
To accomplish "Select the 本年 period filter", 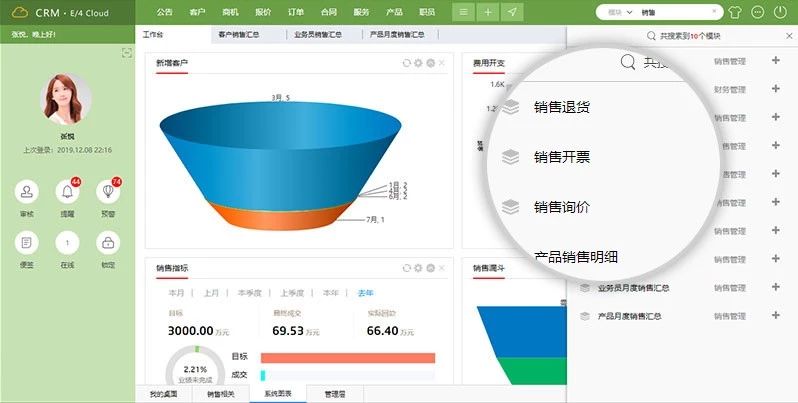I will 330,293.
